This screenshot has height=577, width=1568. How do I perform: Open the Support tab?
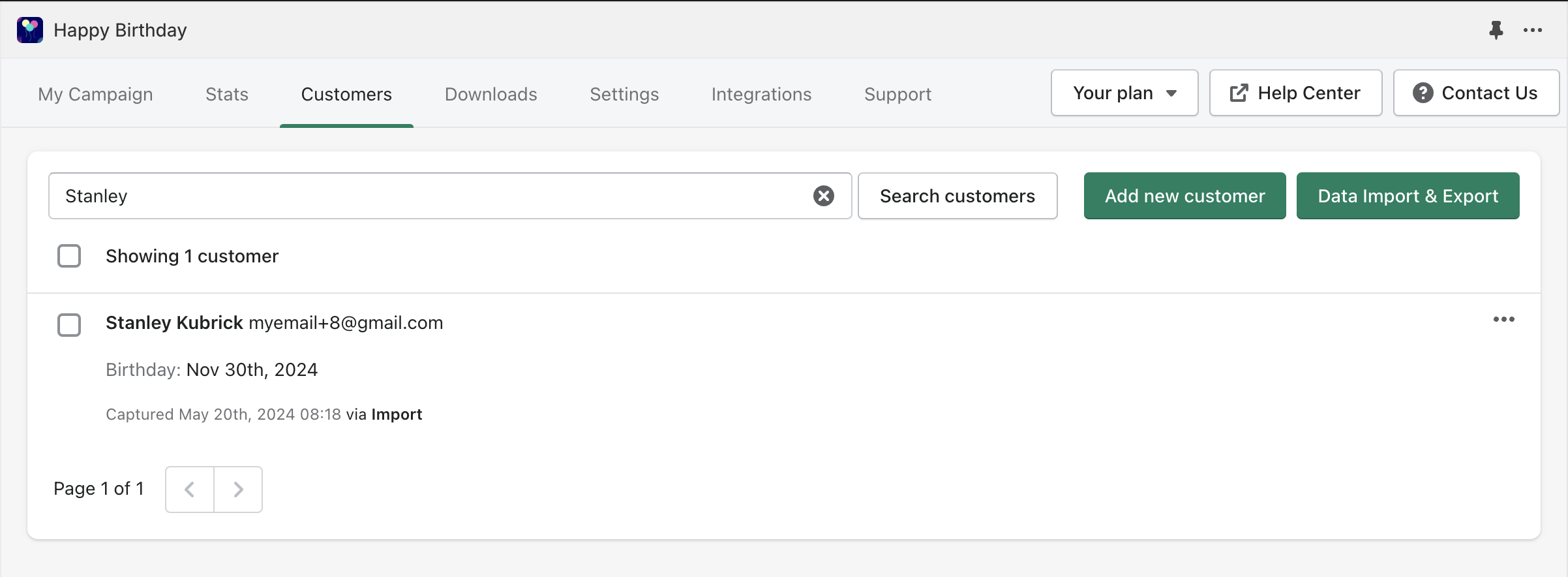tap(897, 94)
